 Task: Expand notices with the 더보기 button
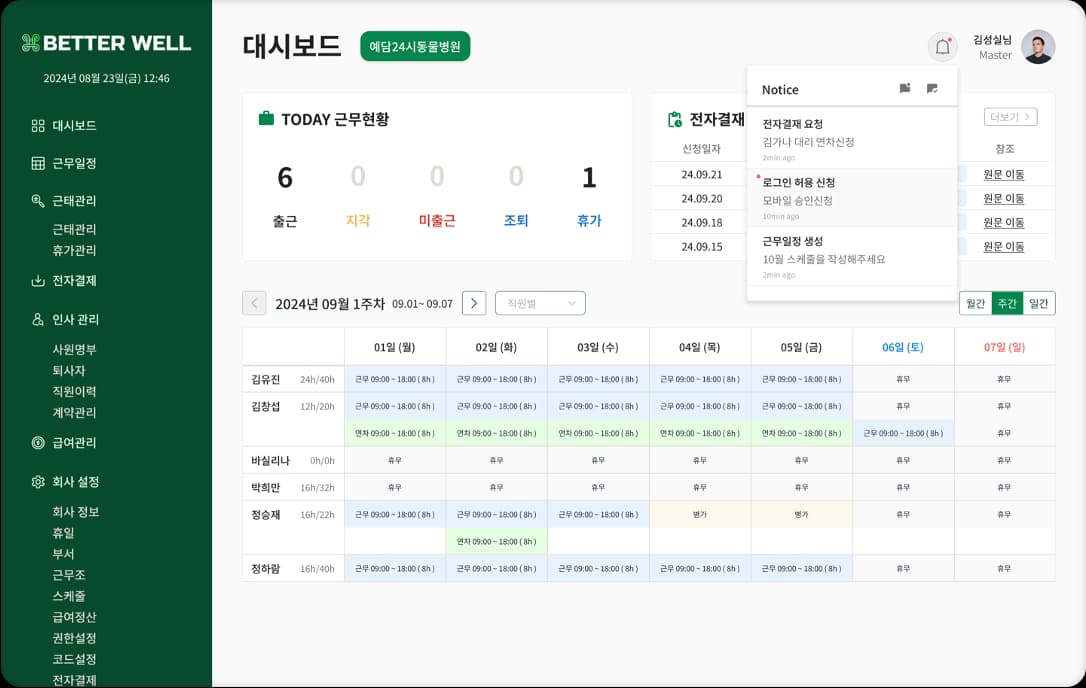1010,116
